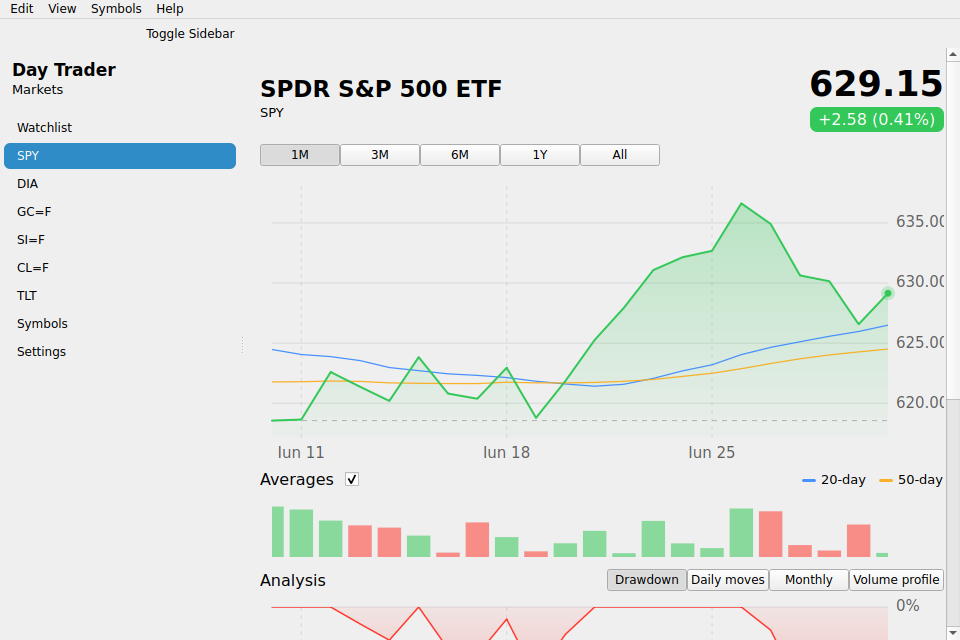The image size is (960, 640).
Task: Click the sidebar splitter handle
Action: click(242, 345)
